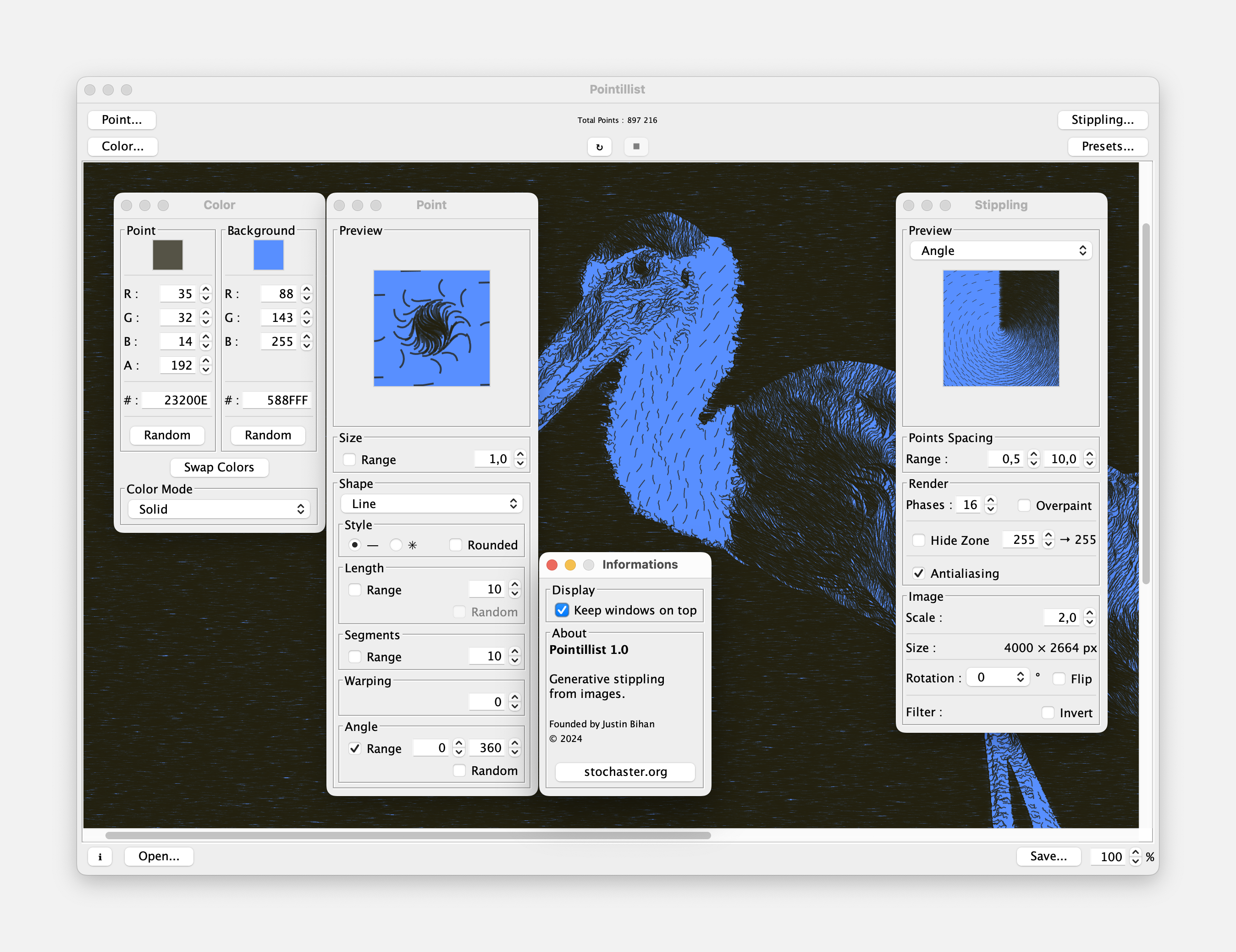Click the refresh render icon
The image size is (1236, 952).
coord(599,147)
